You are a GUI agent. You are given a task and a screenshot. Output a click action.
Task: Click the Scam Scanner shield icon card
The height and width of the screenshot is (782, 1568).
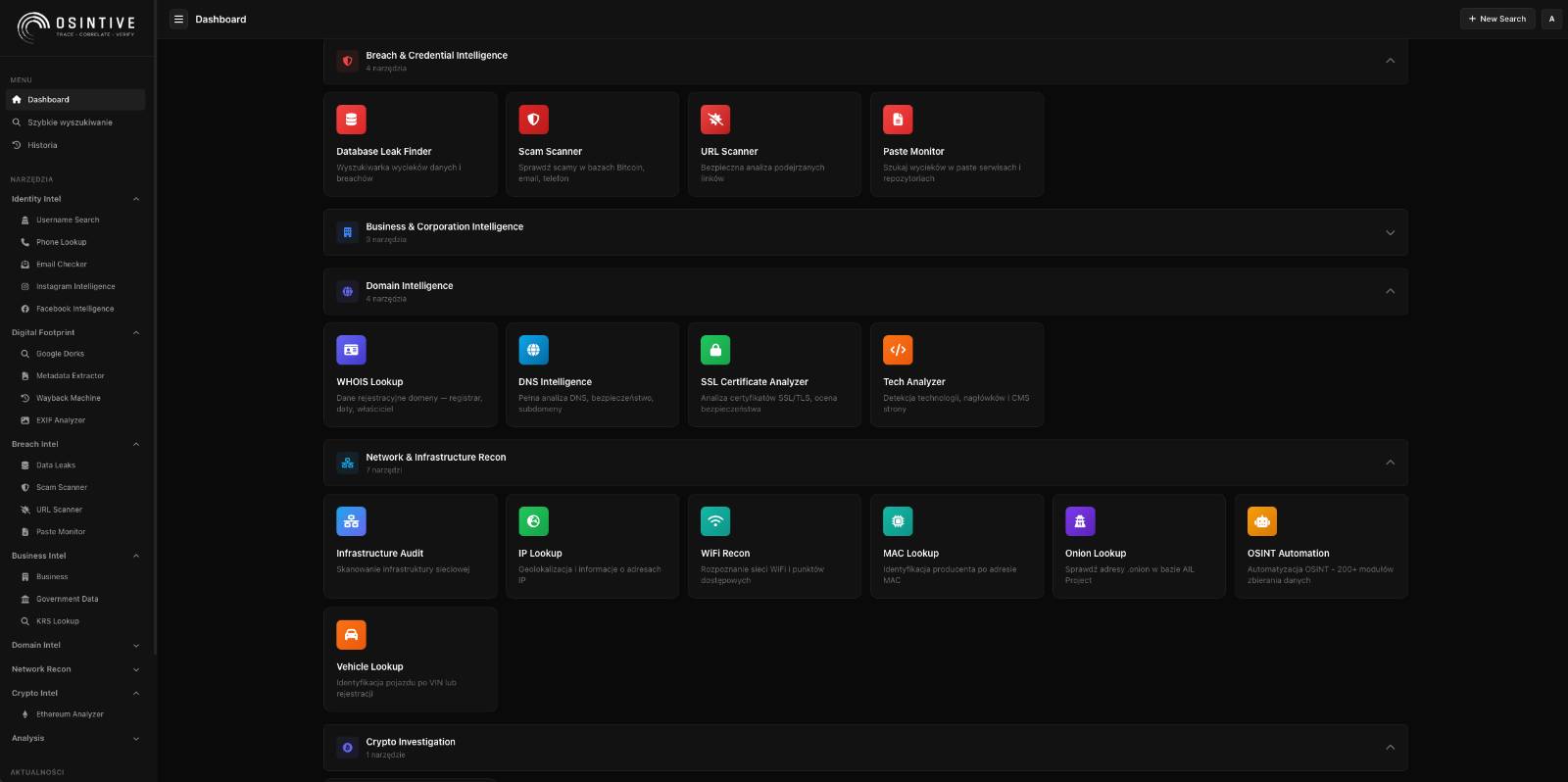(x=533, y=120)
